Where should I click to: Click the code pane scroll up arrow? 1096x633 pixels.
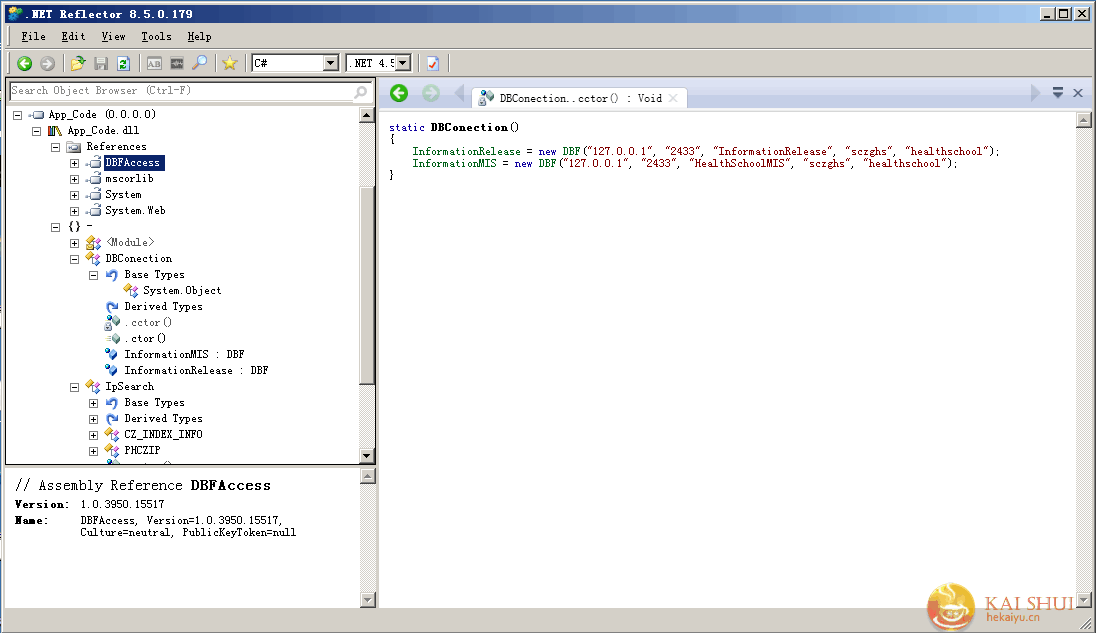tap(1083, 120)
